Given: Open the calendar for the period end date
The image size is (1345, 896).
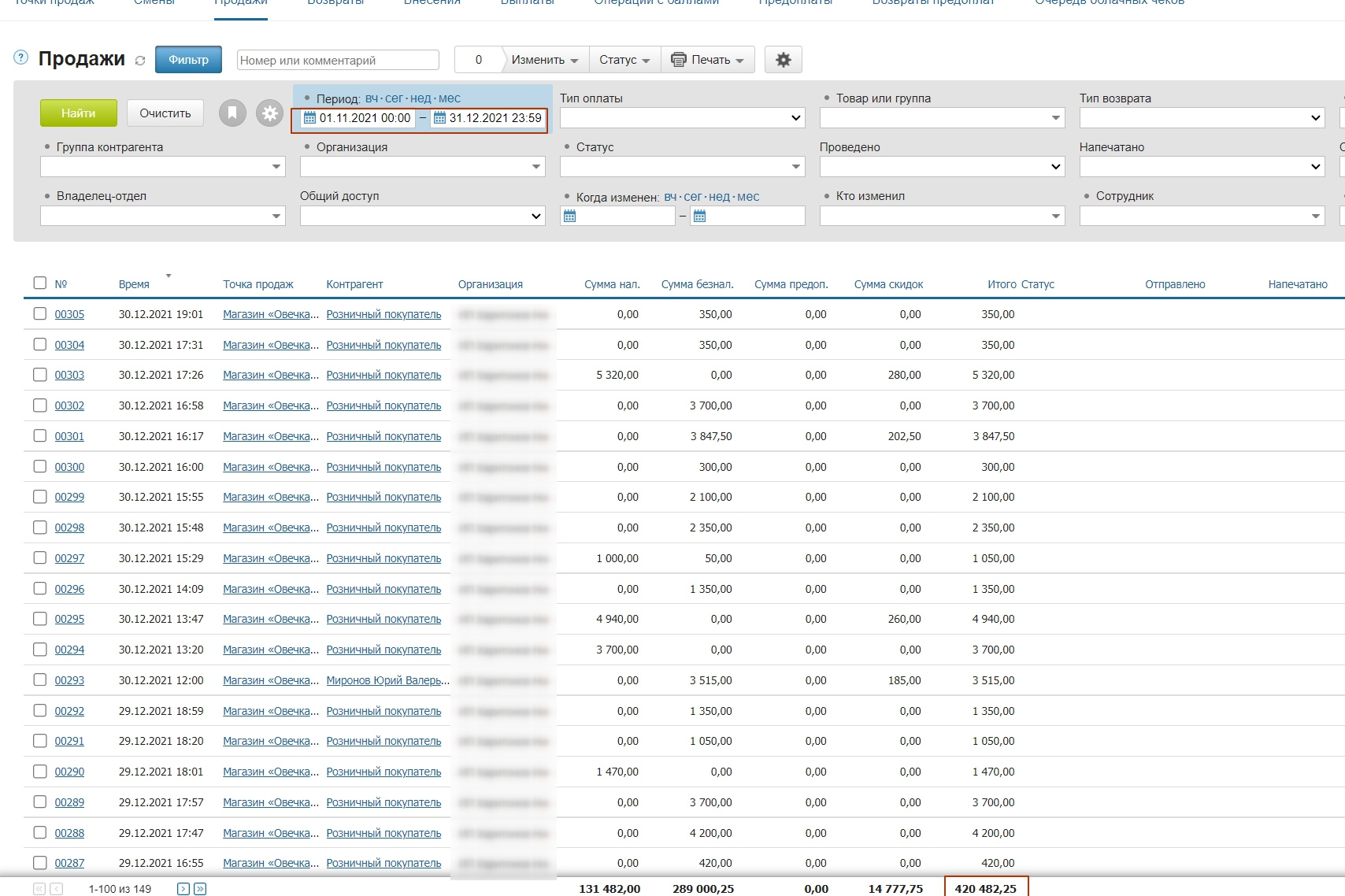Looking at the screenshot, I should (440, 118).
